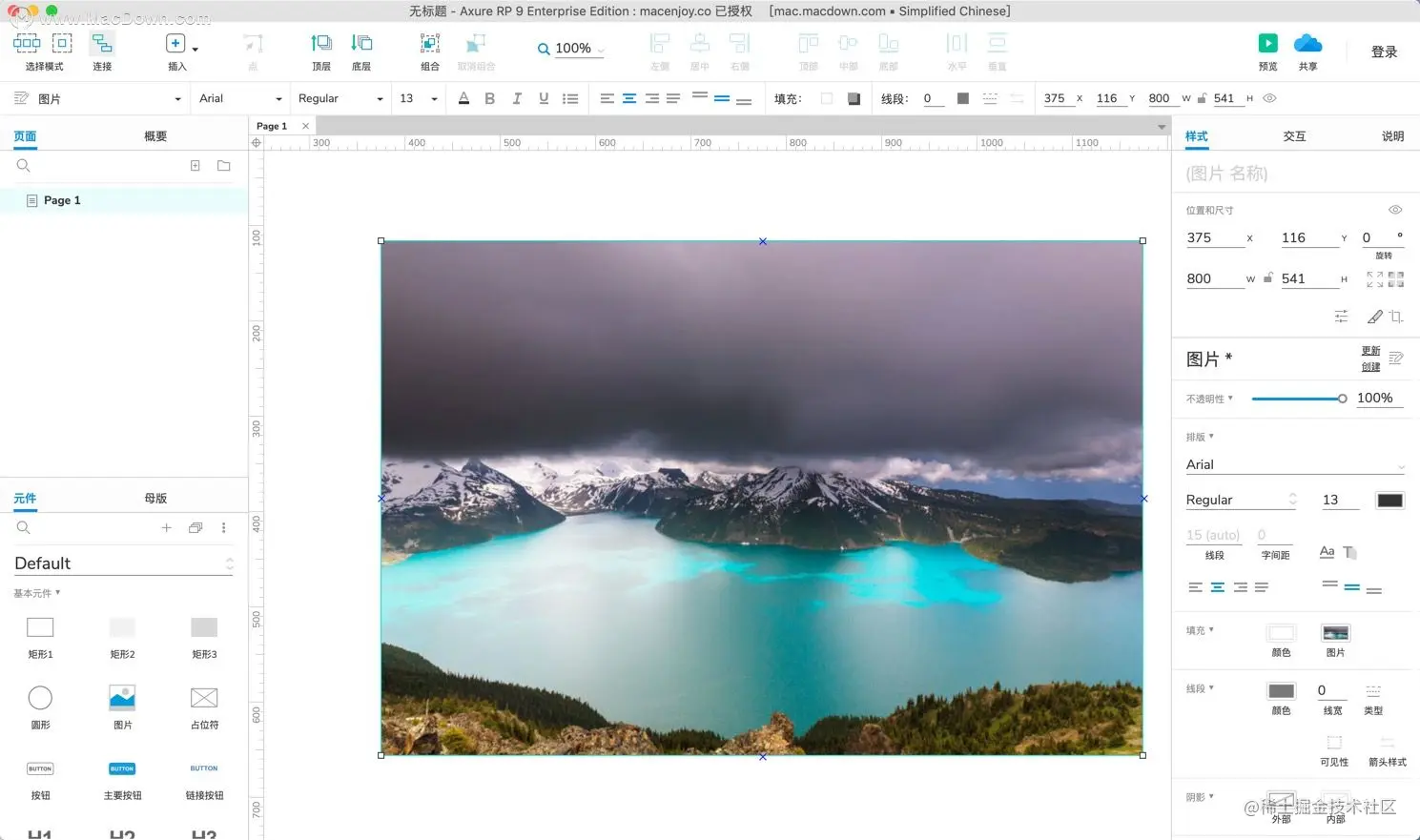Toggle hidden eye in style panel
1420x840 pixels.
pos(1395,210)
